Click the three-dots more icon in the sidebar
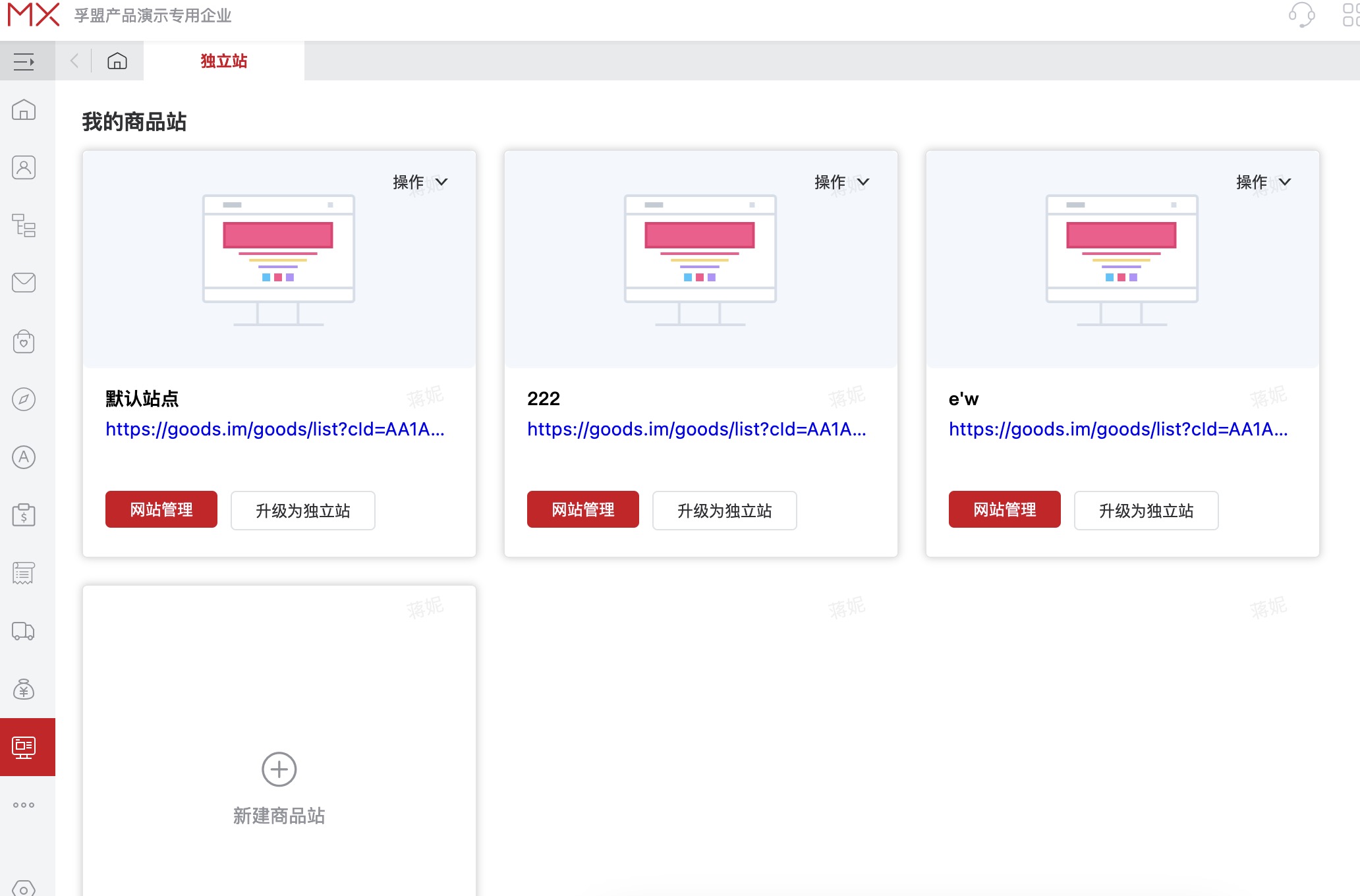The height and width of the screenshot is (896, 1360). pos(24,804)
